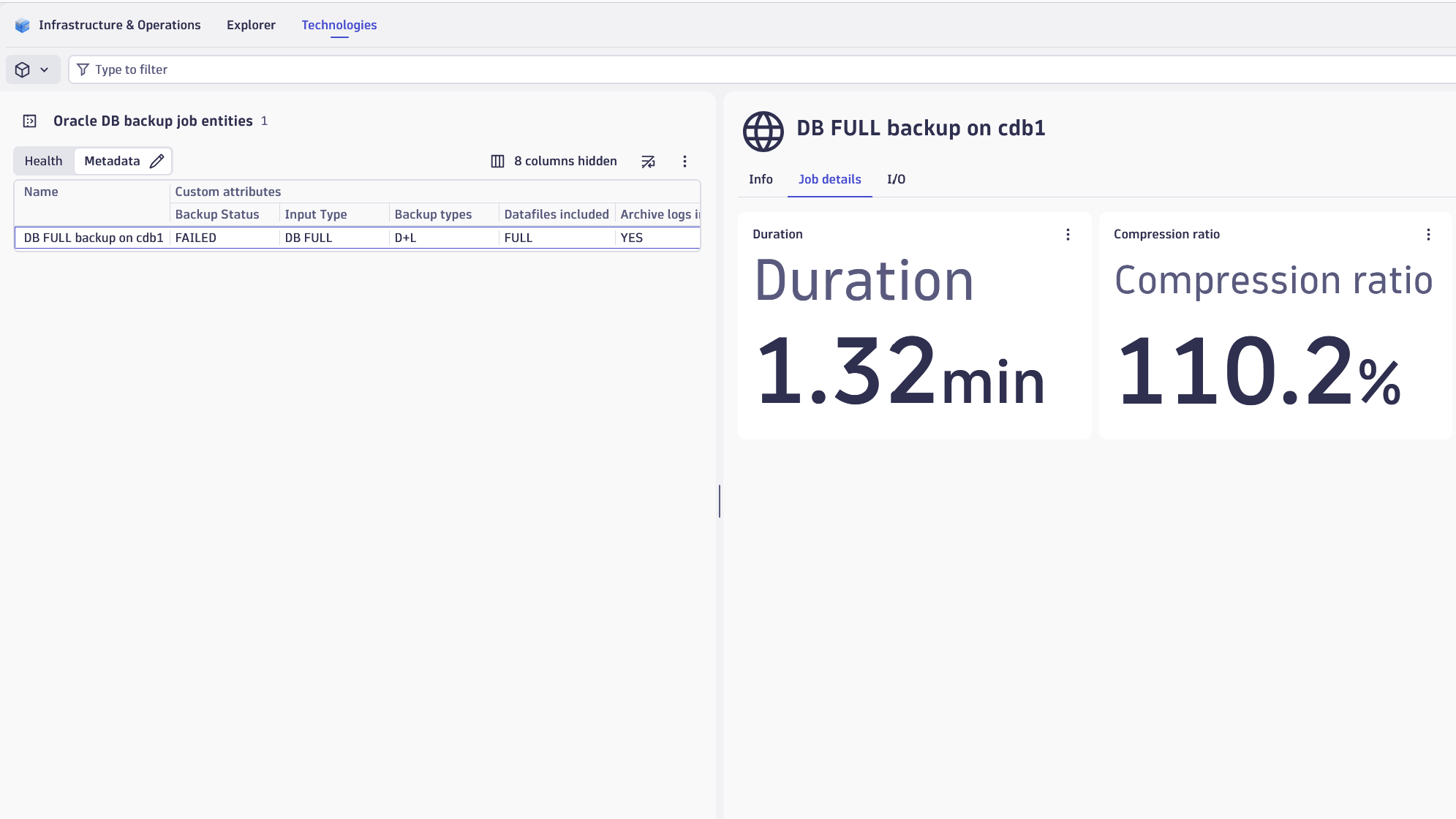Select the DB FULL backup on cdb1 row
Image resolution: width=1456 pixels, height=819 pixels.
[x=94, y=238]
